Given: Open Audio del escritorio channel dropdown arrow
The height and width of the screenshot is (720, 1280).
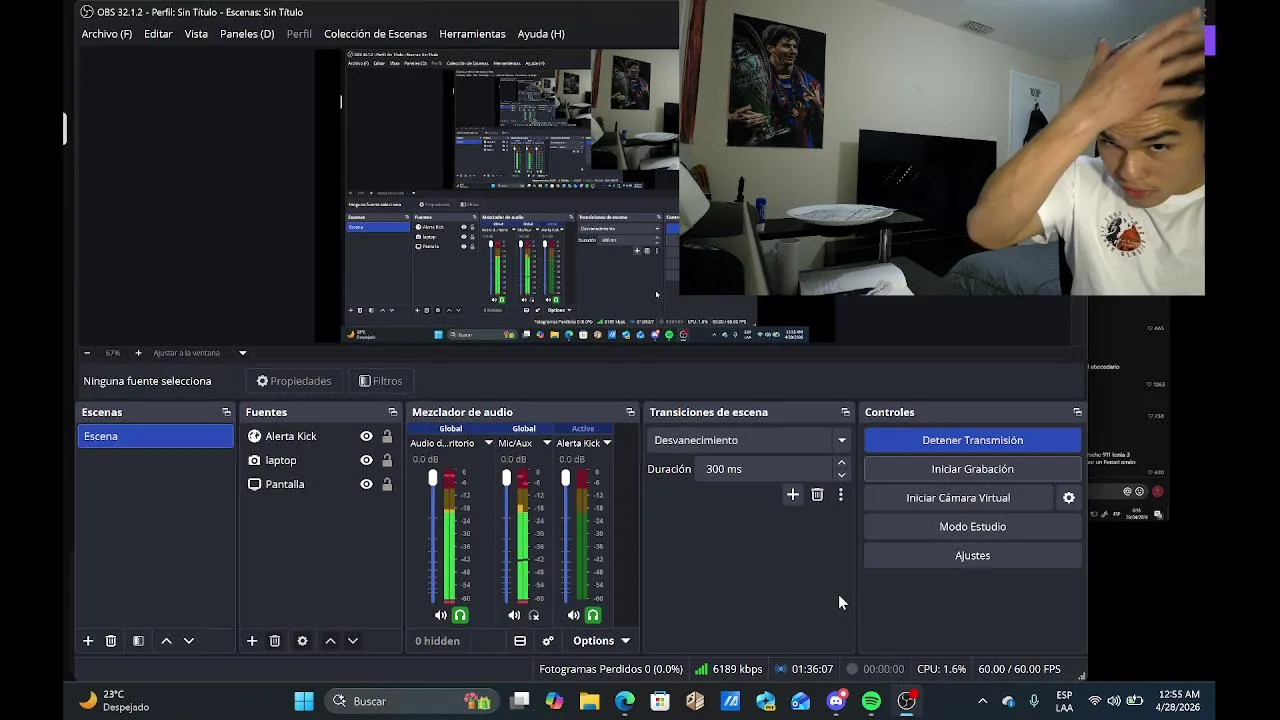Looking at the screenshot, I should pos(489,443).
